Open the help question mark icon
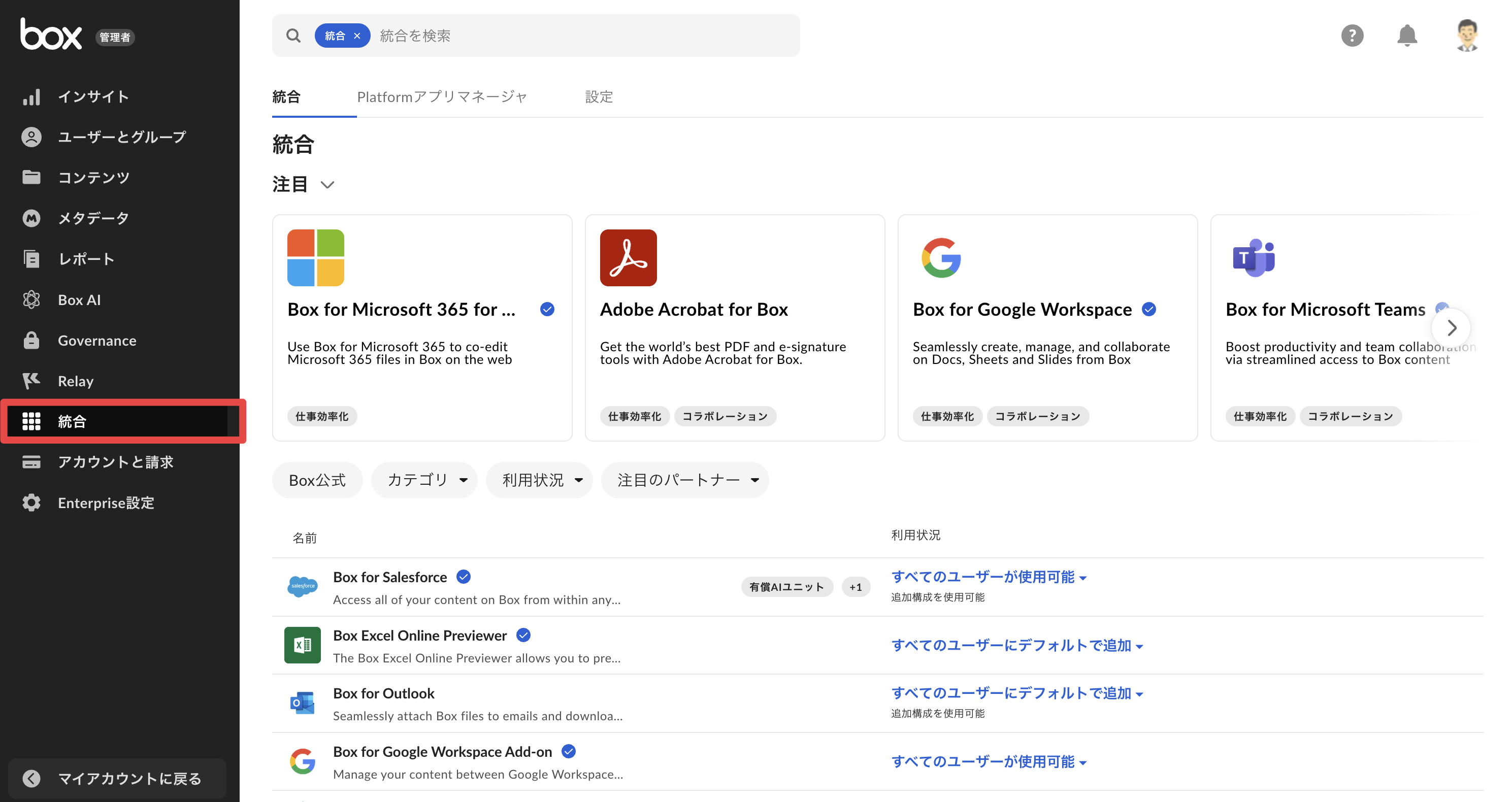Screen dimensions: 1512x802 [x=1352, y=36]
